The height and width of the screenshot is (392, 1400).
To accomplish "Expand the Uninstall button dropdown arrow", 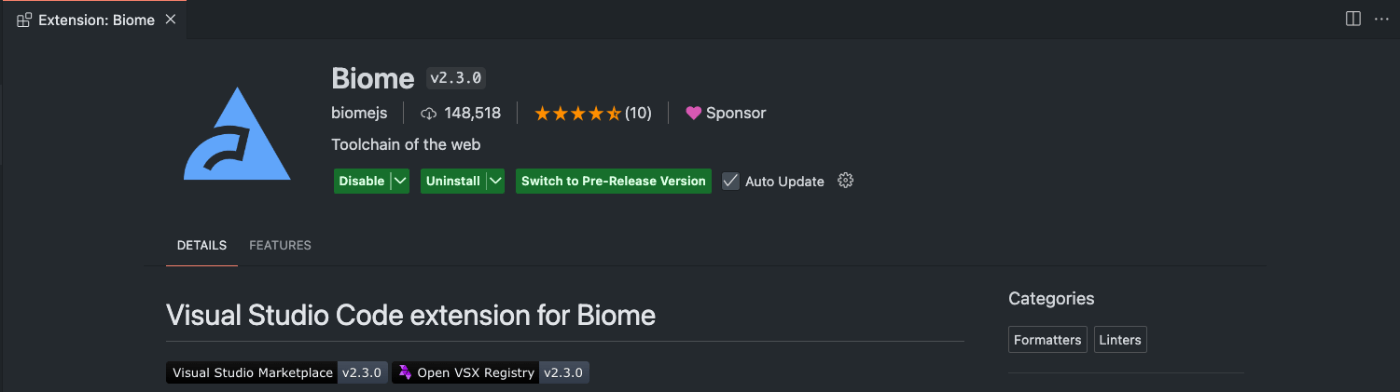I will 496,181.
